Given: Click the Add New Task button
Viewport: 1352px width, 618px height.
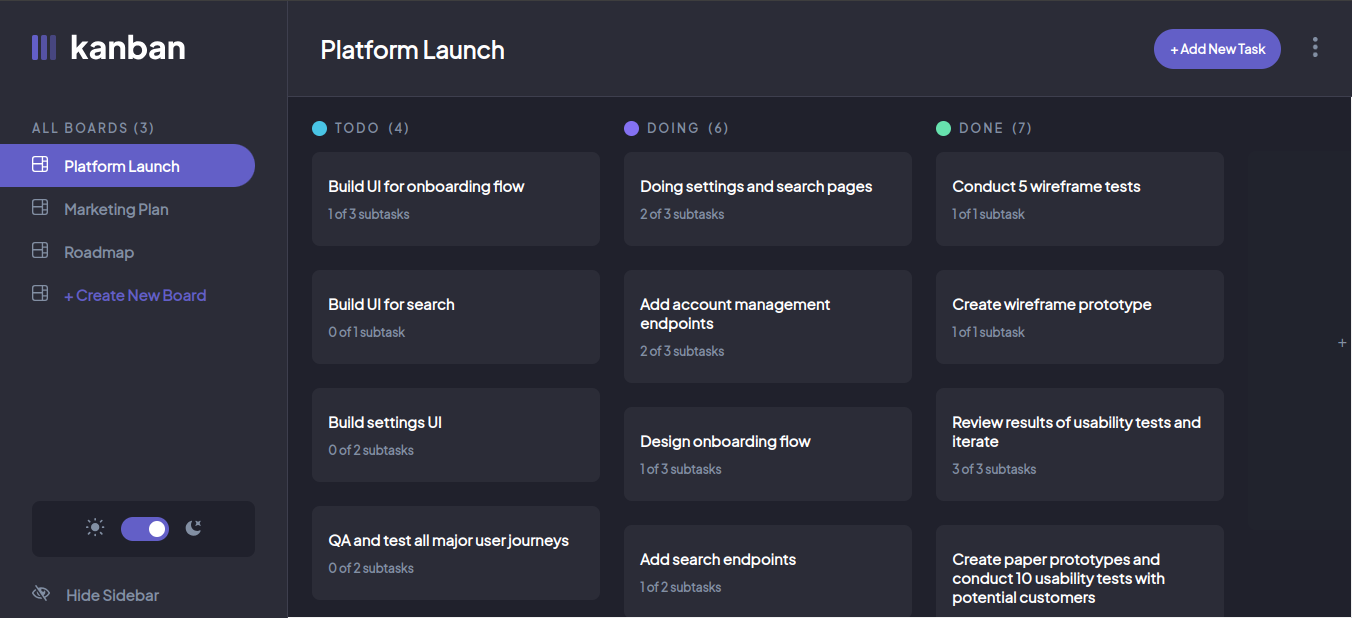Looking at the screenshot, I should click(1217, 48).
